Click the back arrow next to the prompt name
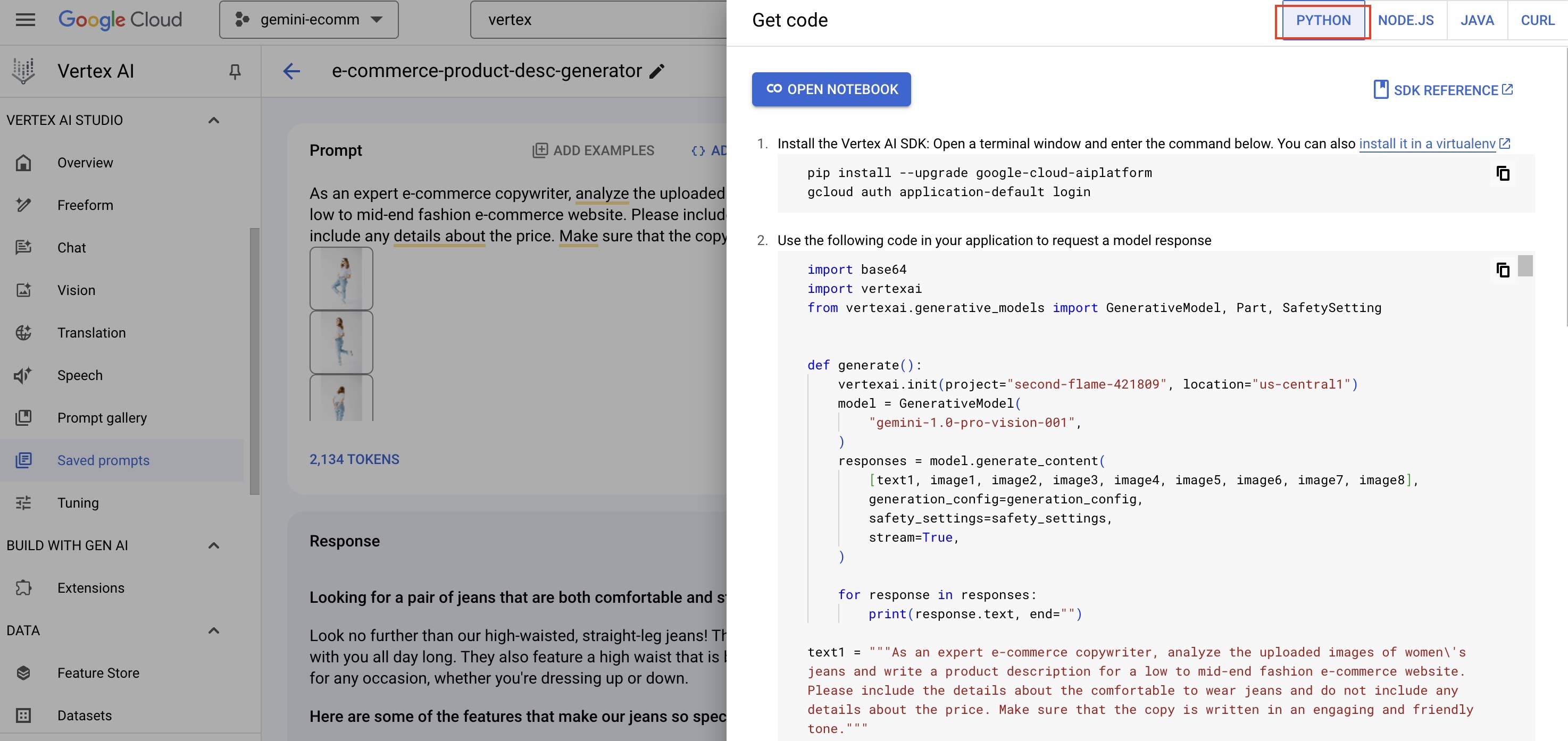The width and height of the screenshot is (1568, 741). (x=292, y=71)
